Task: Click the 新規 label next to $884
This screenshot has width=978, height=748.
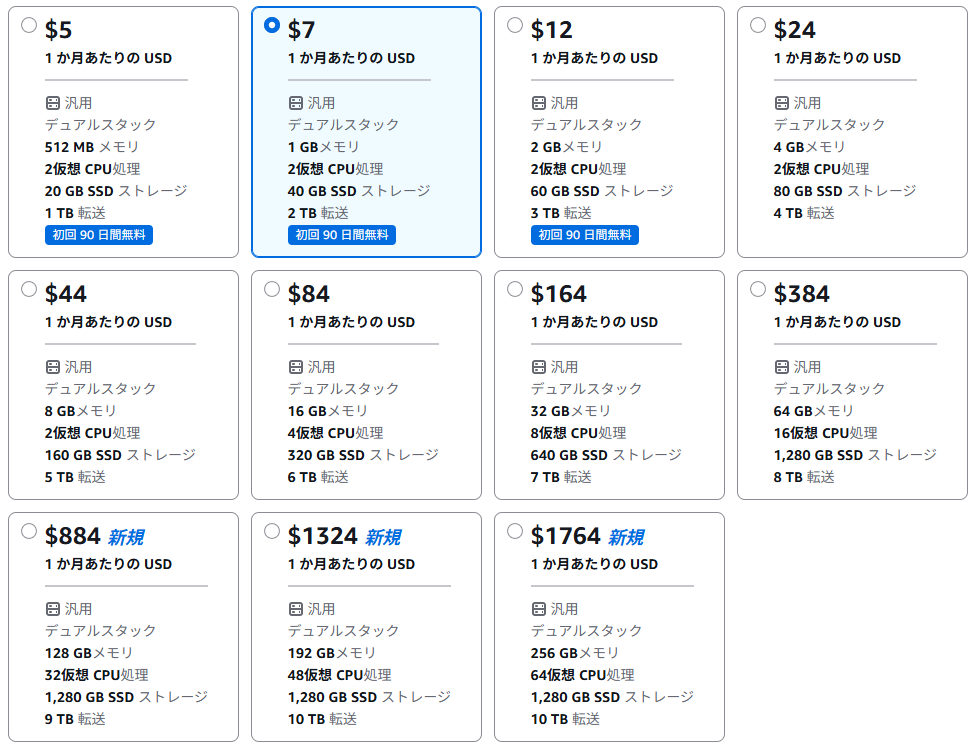Action: pos(126,538)
